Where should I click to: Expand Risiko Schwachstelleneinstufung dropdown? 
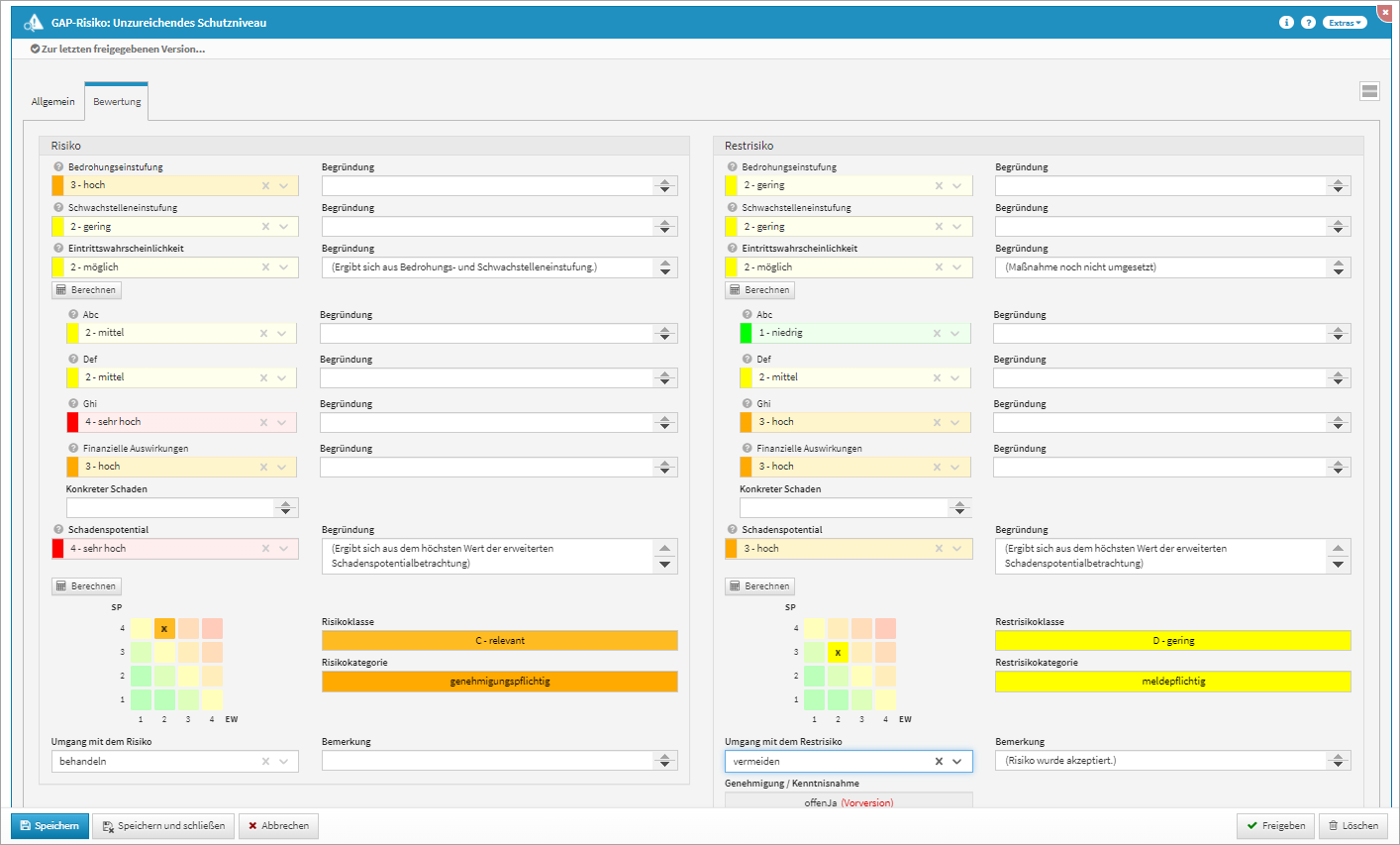pyautogui.click(x=284, y=227)
